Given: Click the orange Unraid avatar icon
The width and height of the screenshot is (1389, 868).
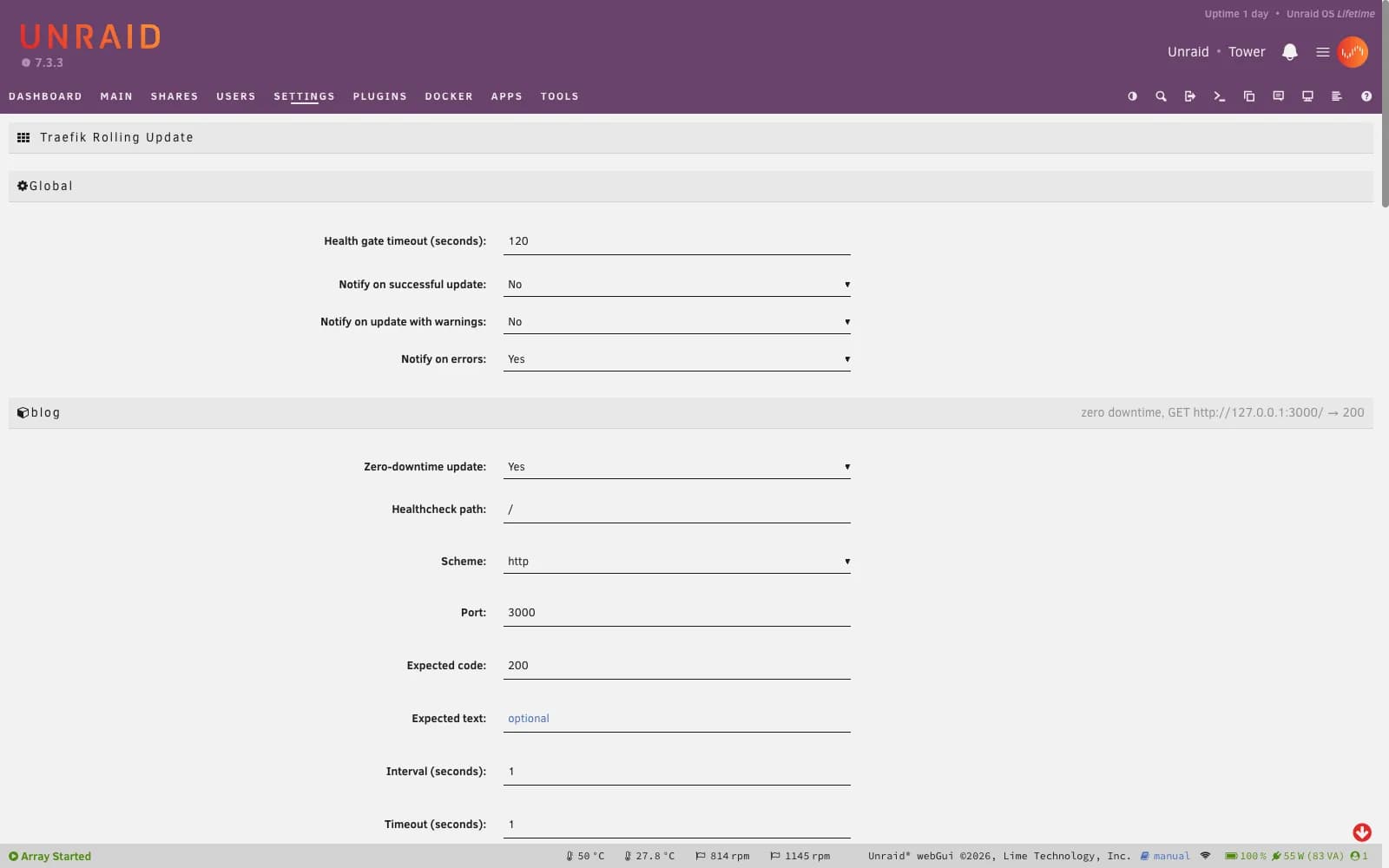Looking at the screenshot, I should pyautogui.click(x=1353, y=52).
